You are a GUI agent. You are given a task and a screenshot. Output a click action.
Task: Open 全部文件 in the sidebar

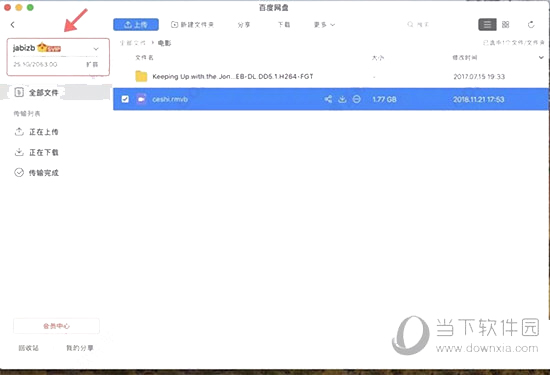click(56, 93)
